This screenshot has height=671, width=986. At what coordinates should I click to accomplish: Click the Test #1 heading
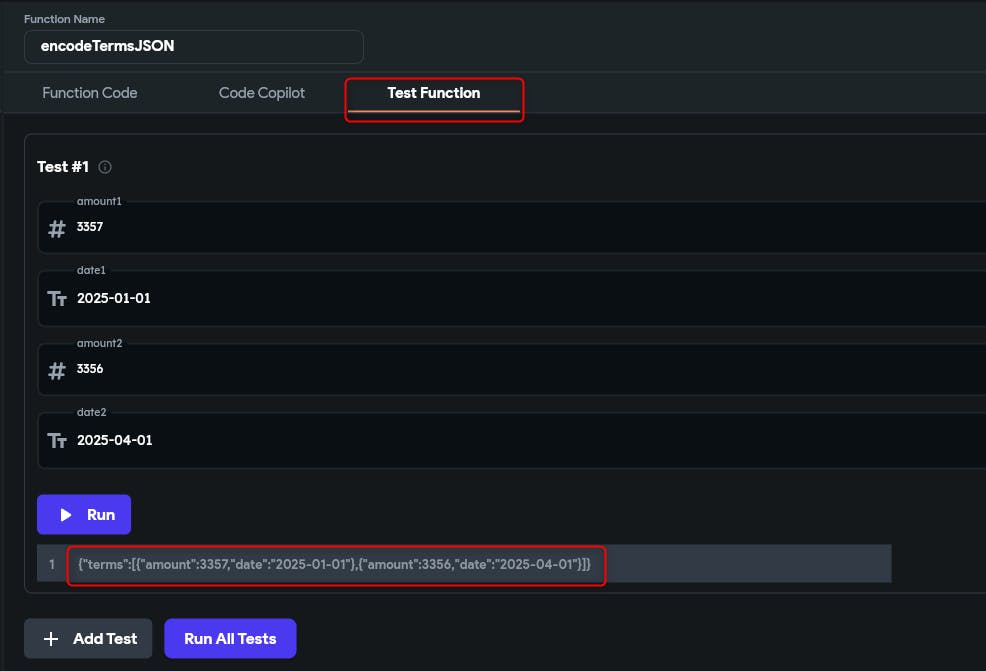coord(63,167)
